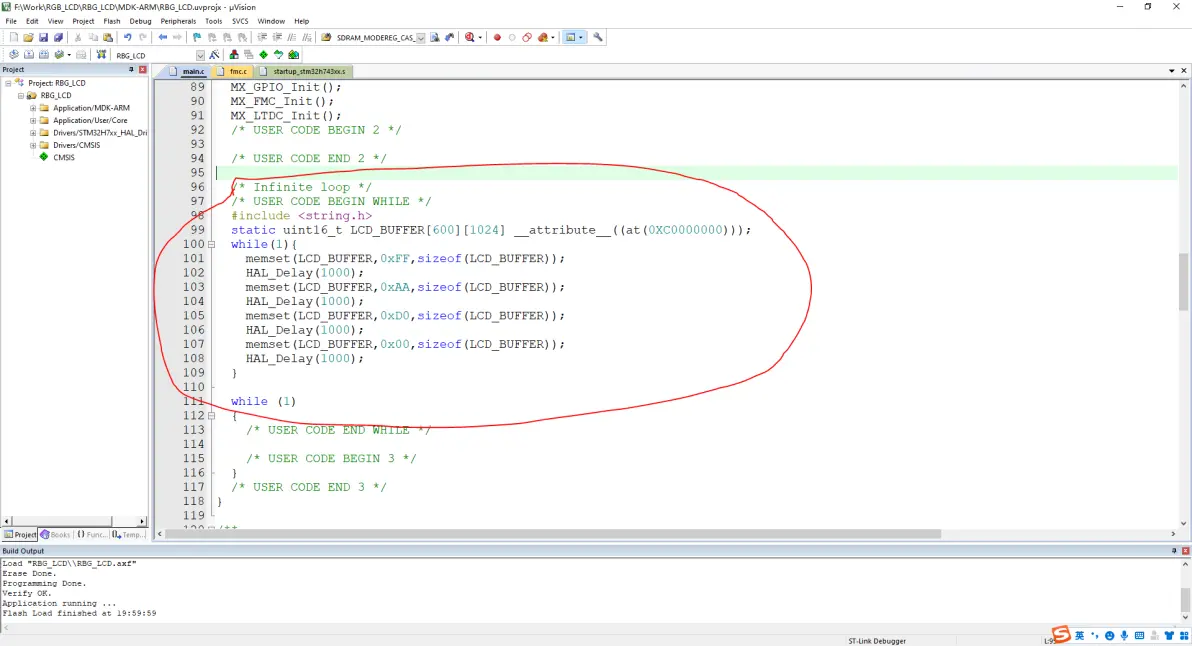Click the Undo arrow icon
The height and width of the screenshot is (646, 1192).
tap(128, 37)
